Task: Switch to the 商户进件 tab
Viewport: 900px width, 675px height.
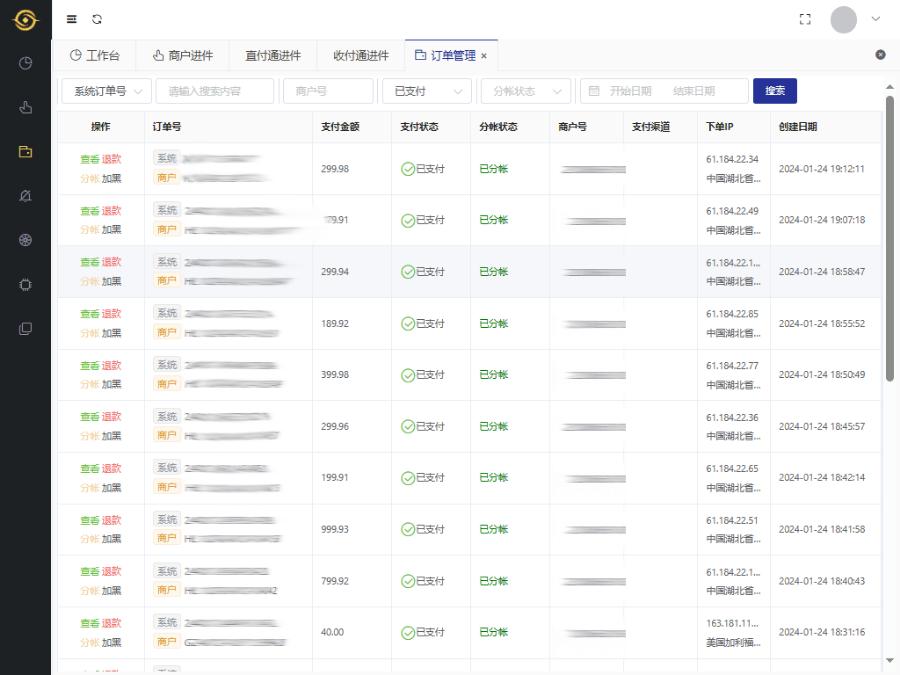Action: [x=183, y=56]
